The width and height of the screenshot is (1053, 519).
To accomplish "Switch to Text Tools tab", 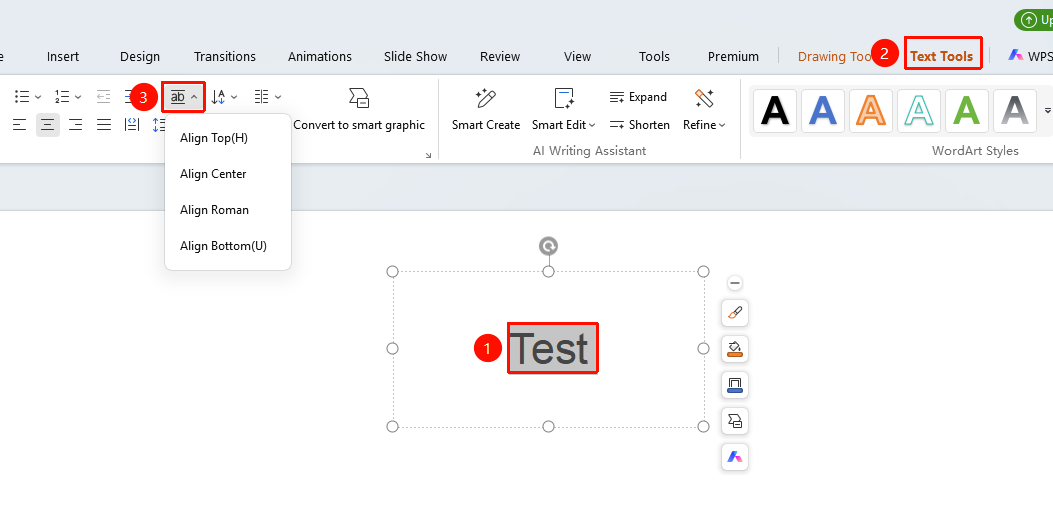I will (942, 56).
